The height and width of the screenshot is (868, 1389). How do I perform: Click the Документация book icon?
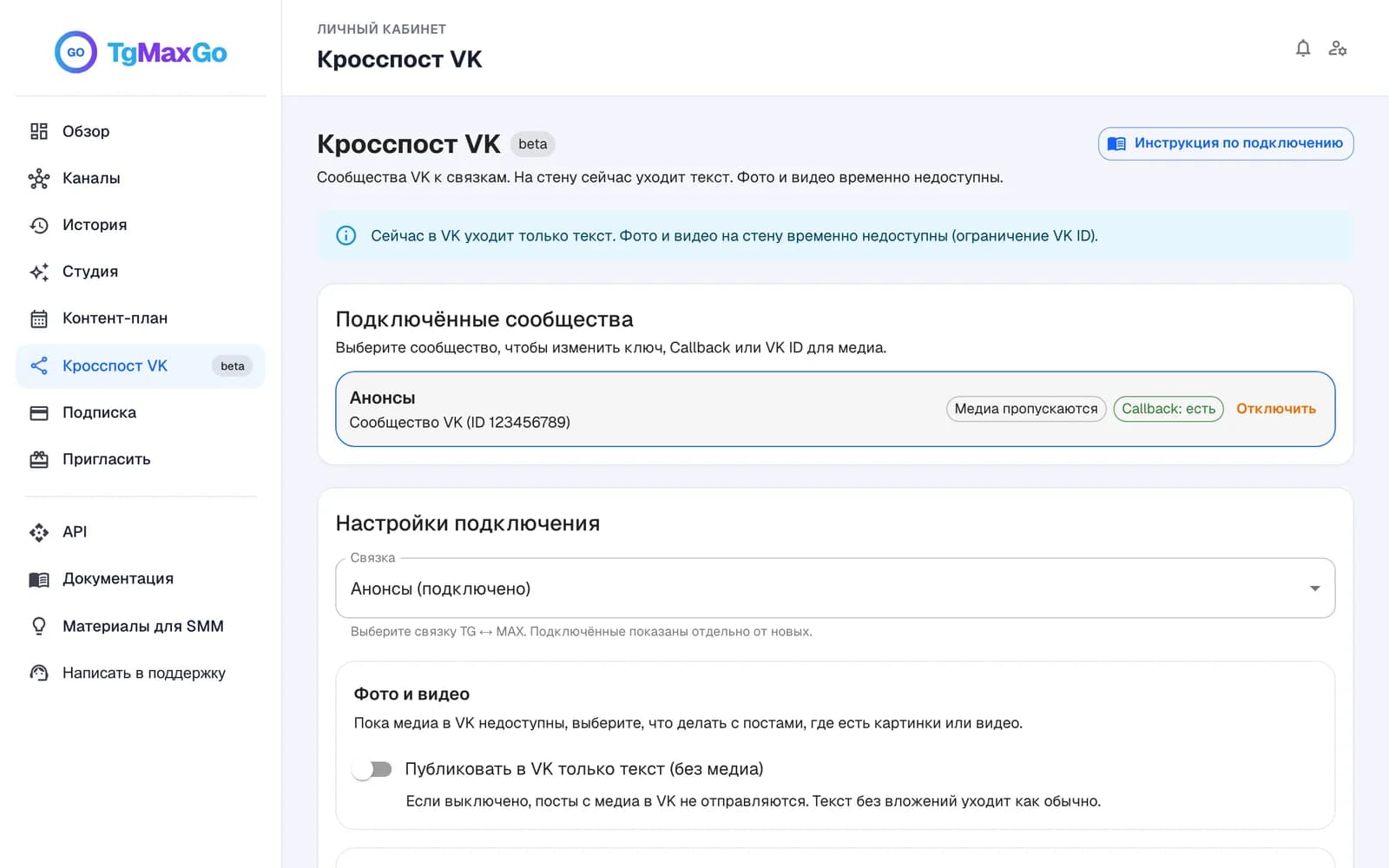(x=39, y=579)
